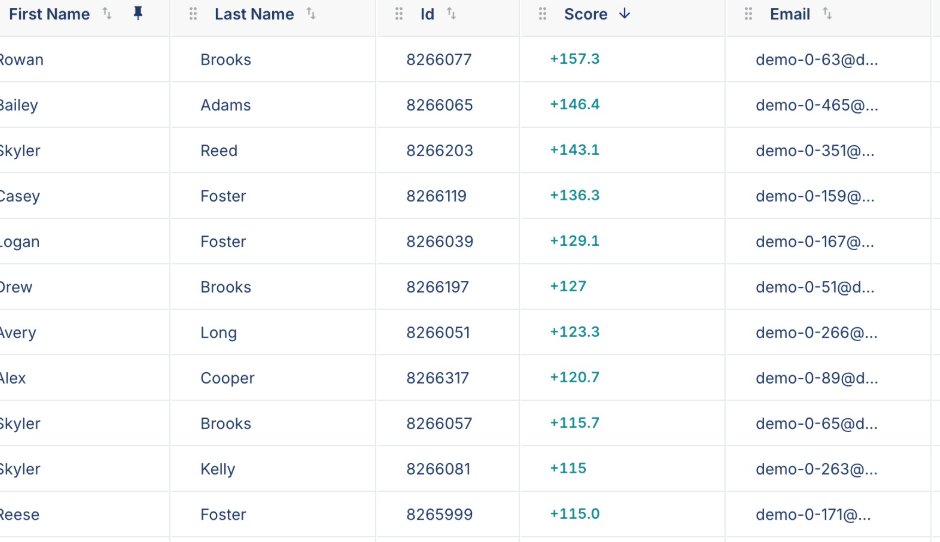This screenshot has width=940, height=542.
Task: Sort by Email using its sort arrows
Action: click(827, 13)
